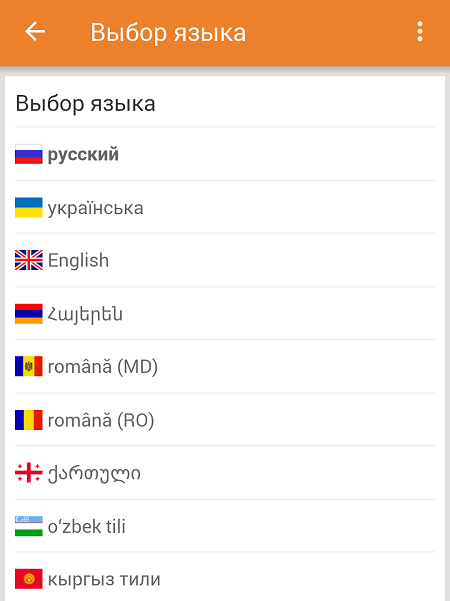Select українська language option
The width and height of the screenshot is (450, 601).
click(225, 207)
